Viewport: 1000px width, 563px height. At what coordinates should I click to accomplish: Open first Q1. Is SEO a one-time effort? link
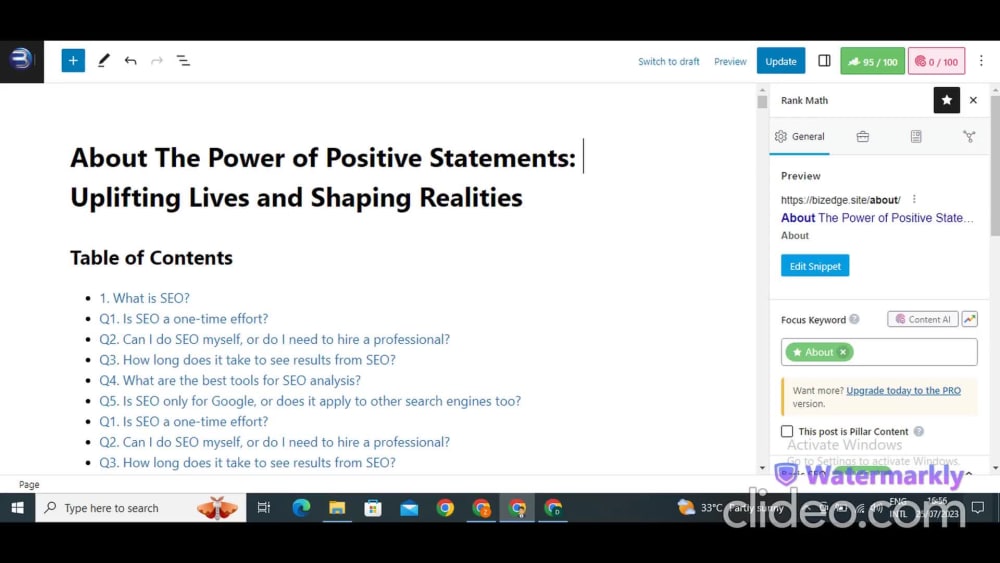pos(184,318)
